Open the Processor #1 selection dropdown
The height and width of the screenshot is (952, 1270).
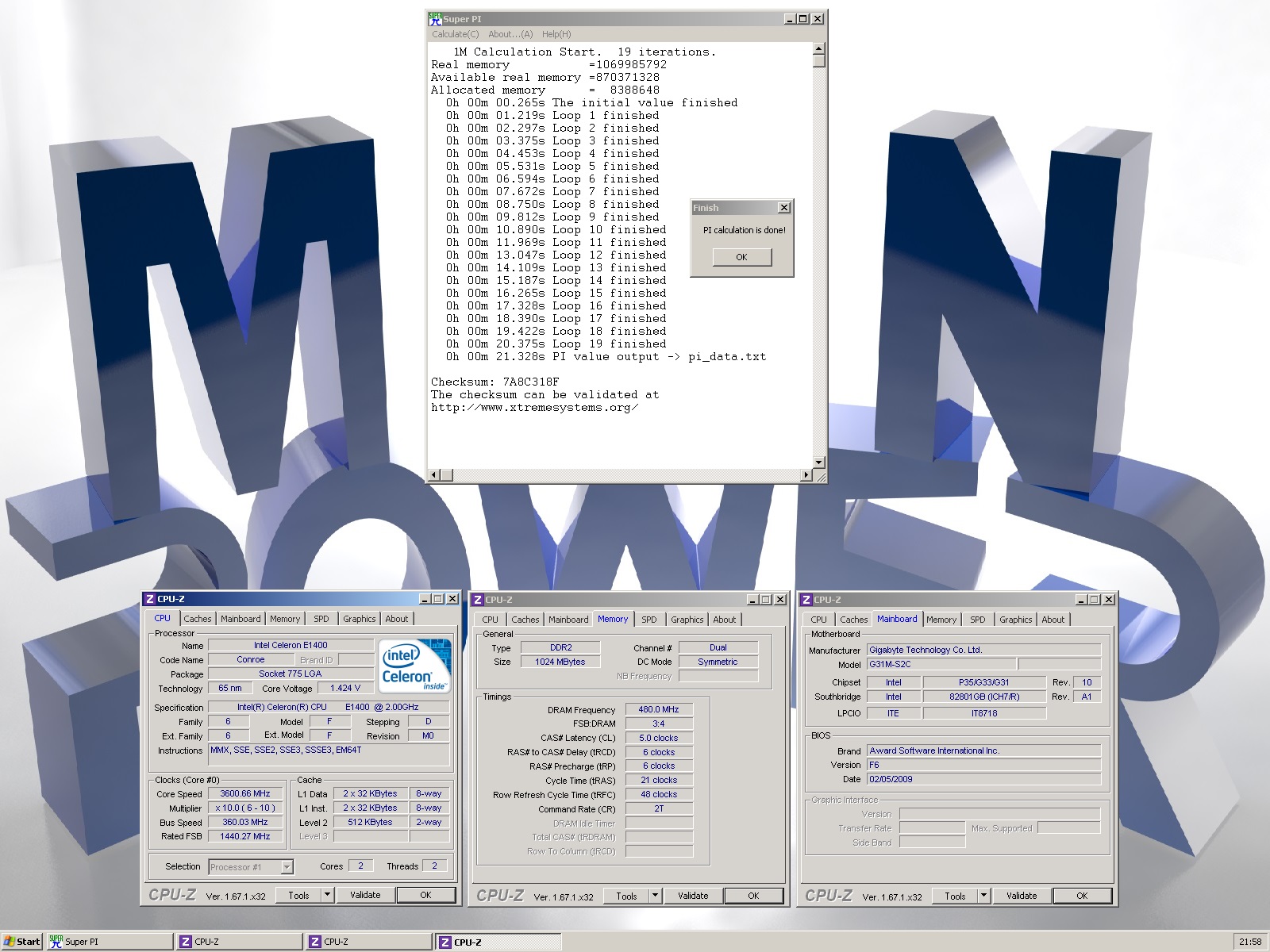pyautogui.click(x=251, y=867)
